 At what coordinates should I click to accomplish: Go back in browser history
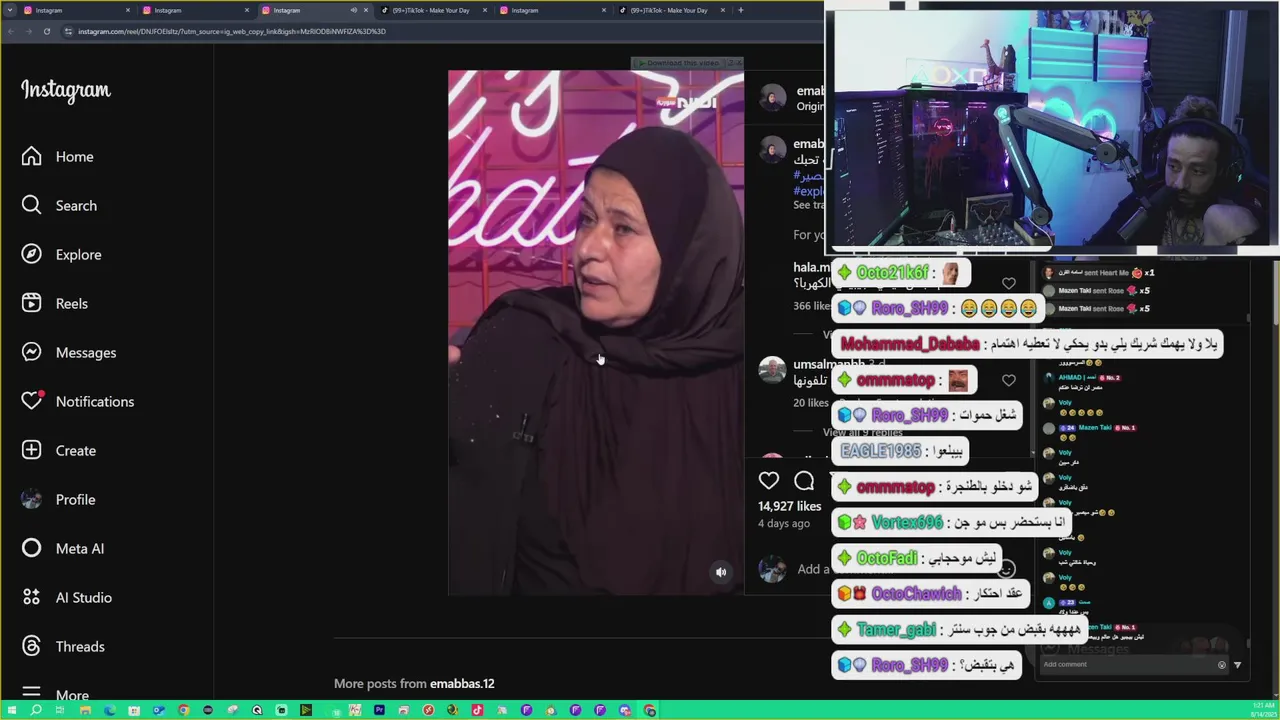pos(10,31)
